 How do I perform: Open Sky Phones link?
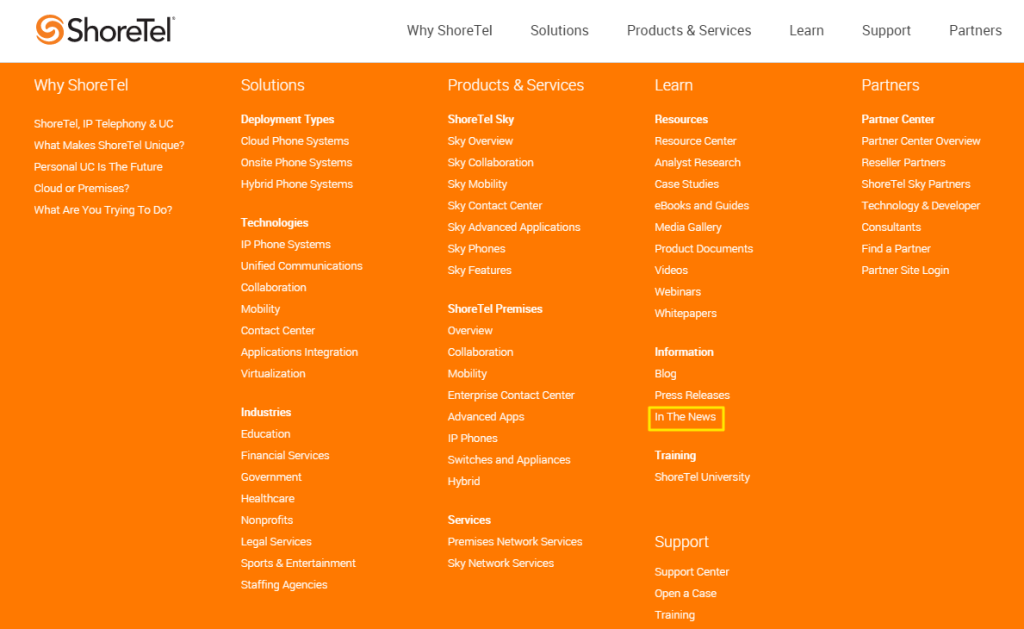pyautogui.click(x=477, y=249)
